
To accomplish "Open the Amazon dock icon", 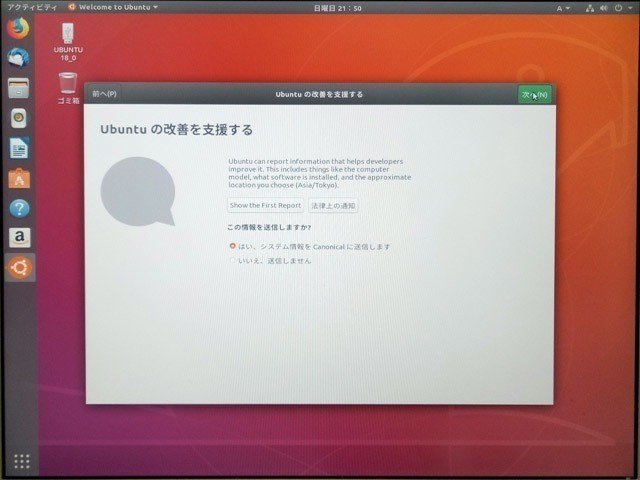I will pyautogui.click(x=19, y=238).
